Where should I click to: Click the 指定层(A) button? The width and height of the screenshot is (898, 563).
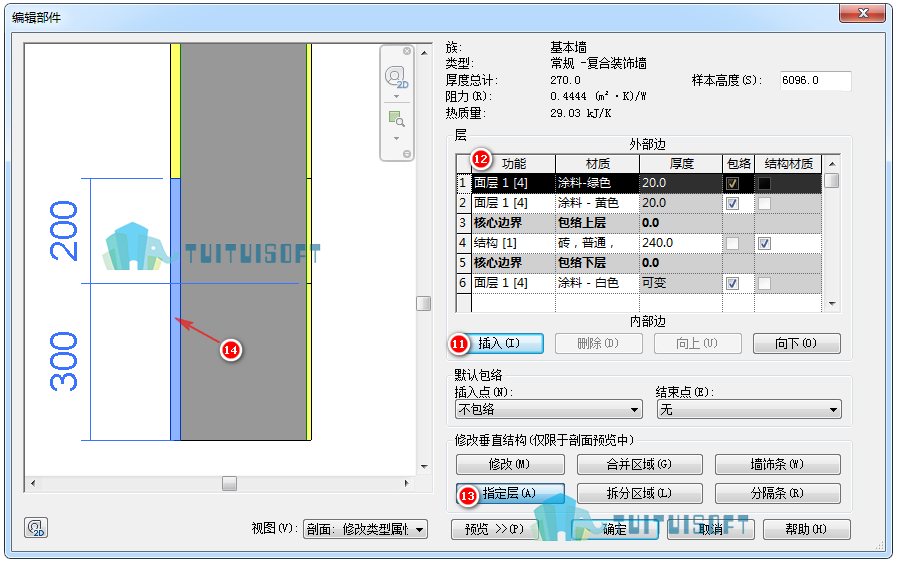pyautogui.click(x=510, y=493)
